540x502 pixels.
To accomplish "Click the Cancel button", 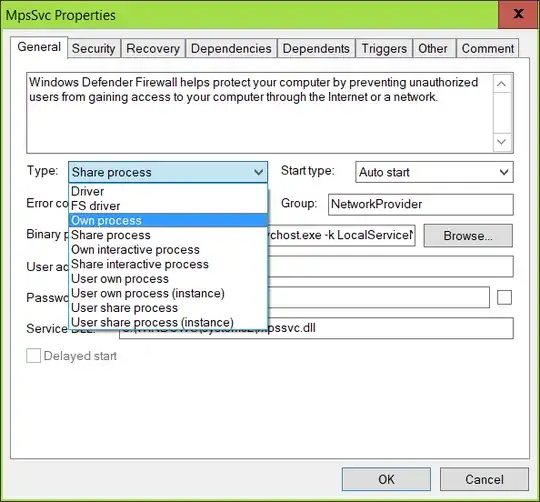I will [484, 479].
